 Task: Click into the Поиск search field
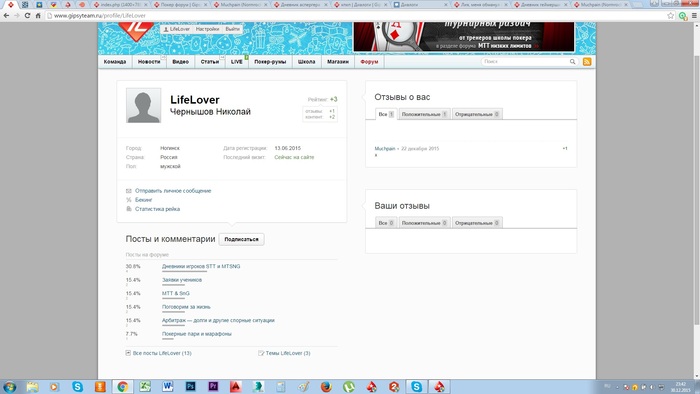click(525, 62)
